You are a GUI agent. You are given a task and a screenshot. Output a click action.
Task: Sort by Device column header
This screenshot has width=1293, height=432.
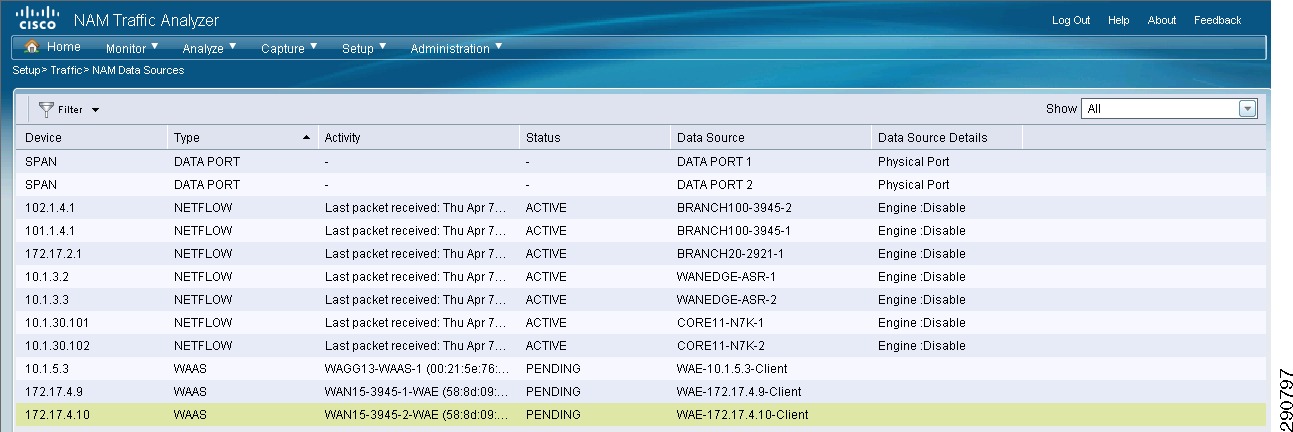[92, 138]
